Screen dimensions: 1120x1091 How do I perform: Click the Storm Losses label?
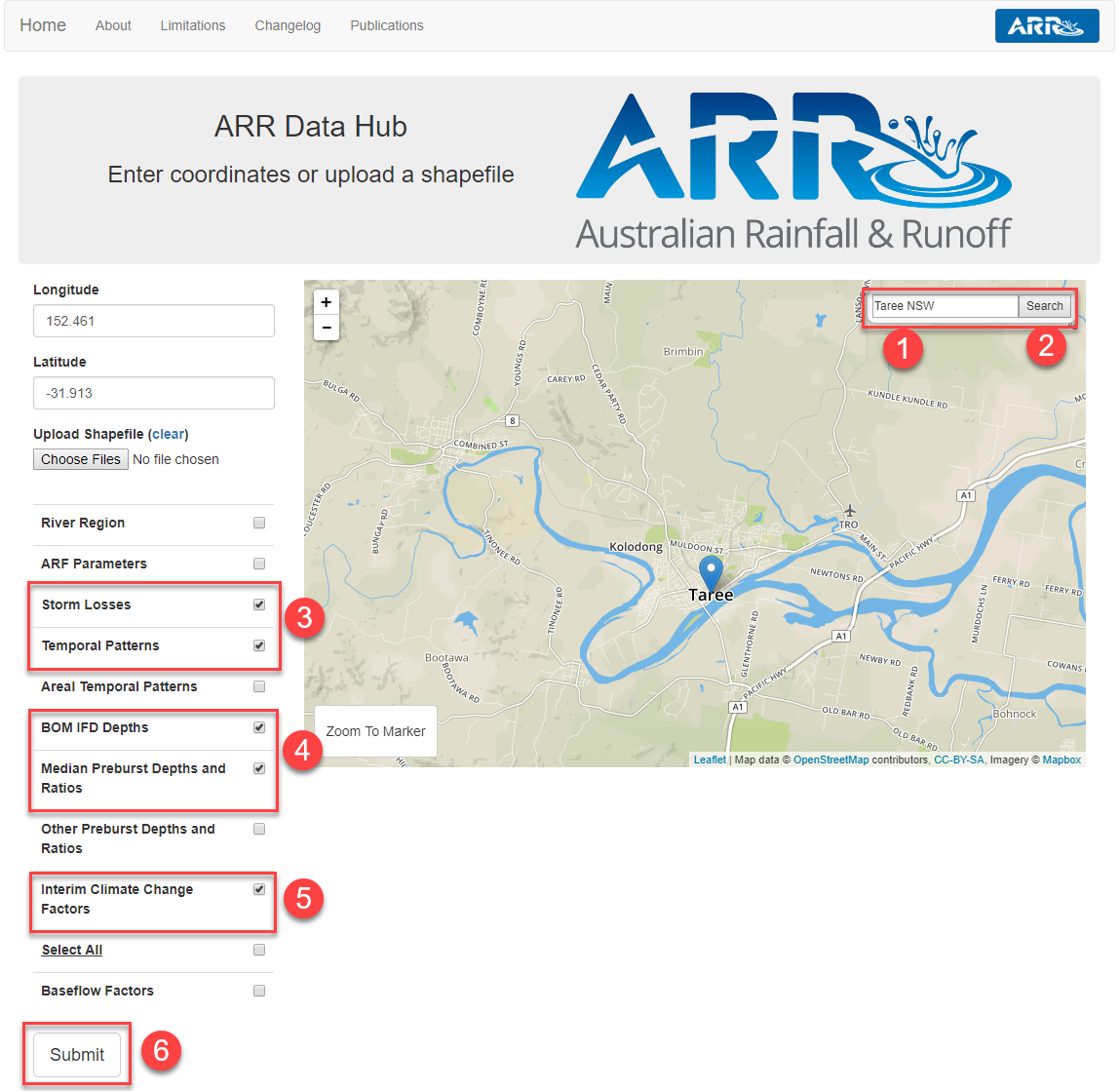pyautogui.click(x=87, y=604)
